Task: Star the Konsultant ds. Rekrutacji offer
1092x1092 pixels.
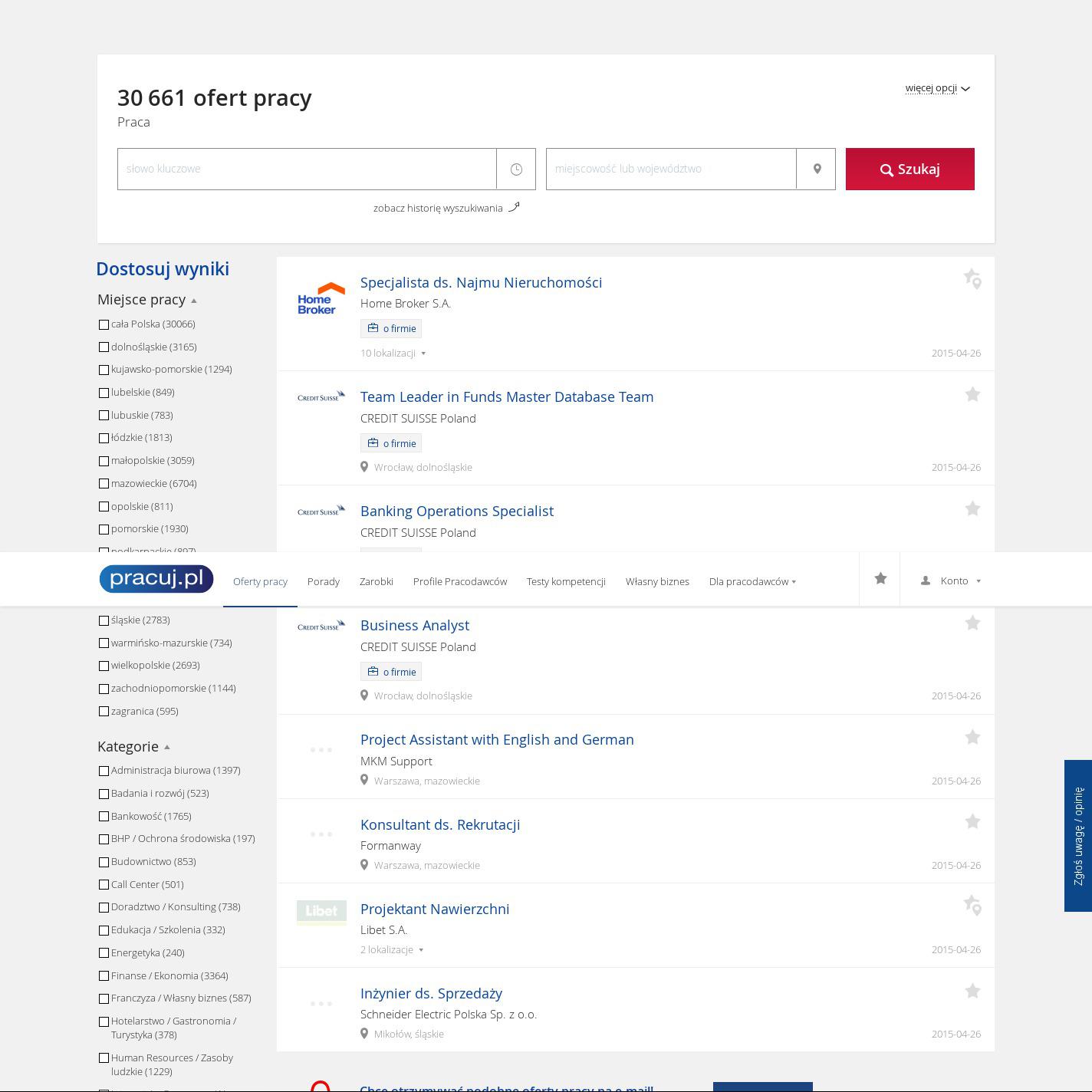Action: 972,822
